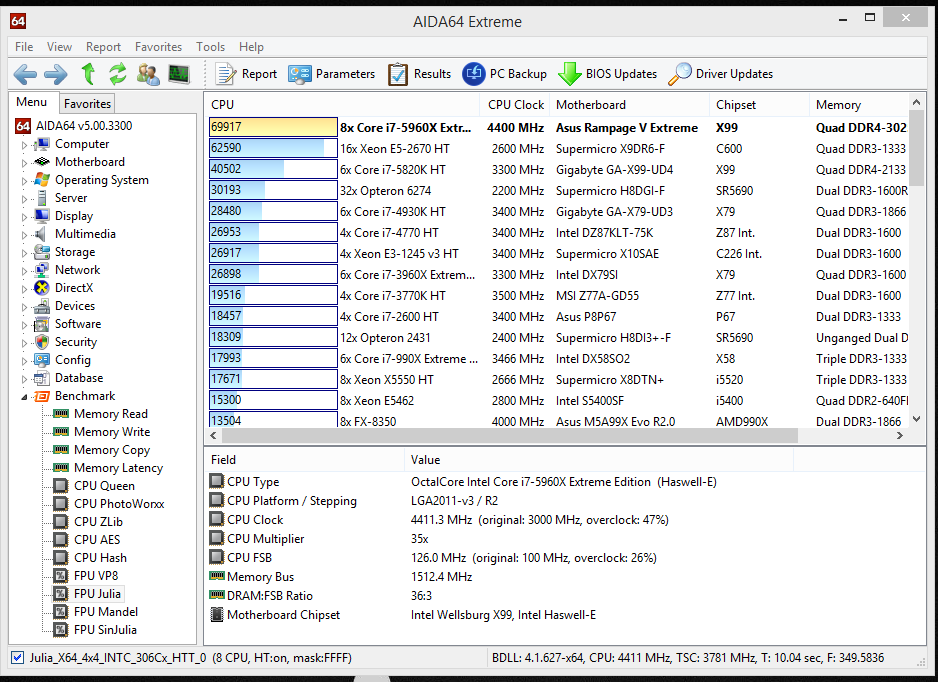Sort by the Chipset column header
Image resolution: width=938 pixels, height=682 pixels.
759,105
